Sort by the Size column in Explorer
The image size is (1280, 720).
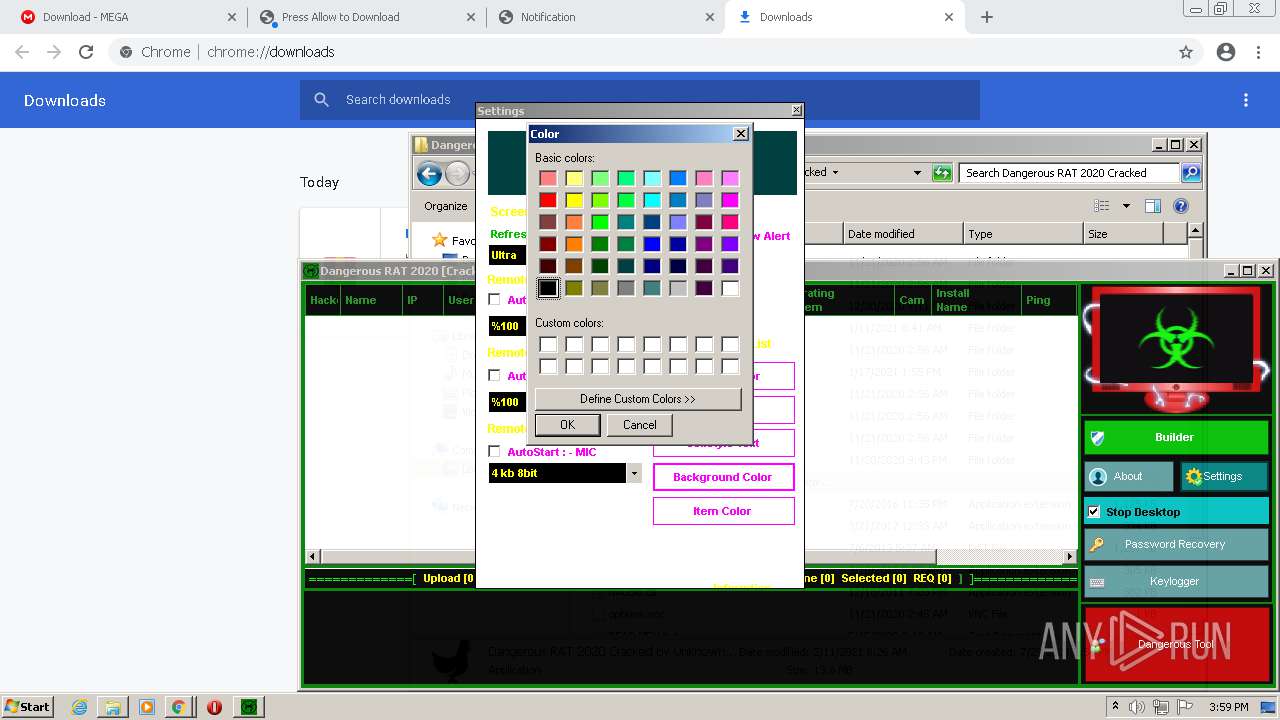[x=1123, y=234]
